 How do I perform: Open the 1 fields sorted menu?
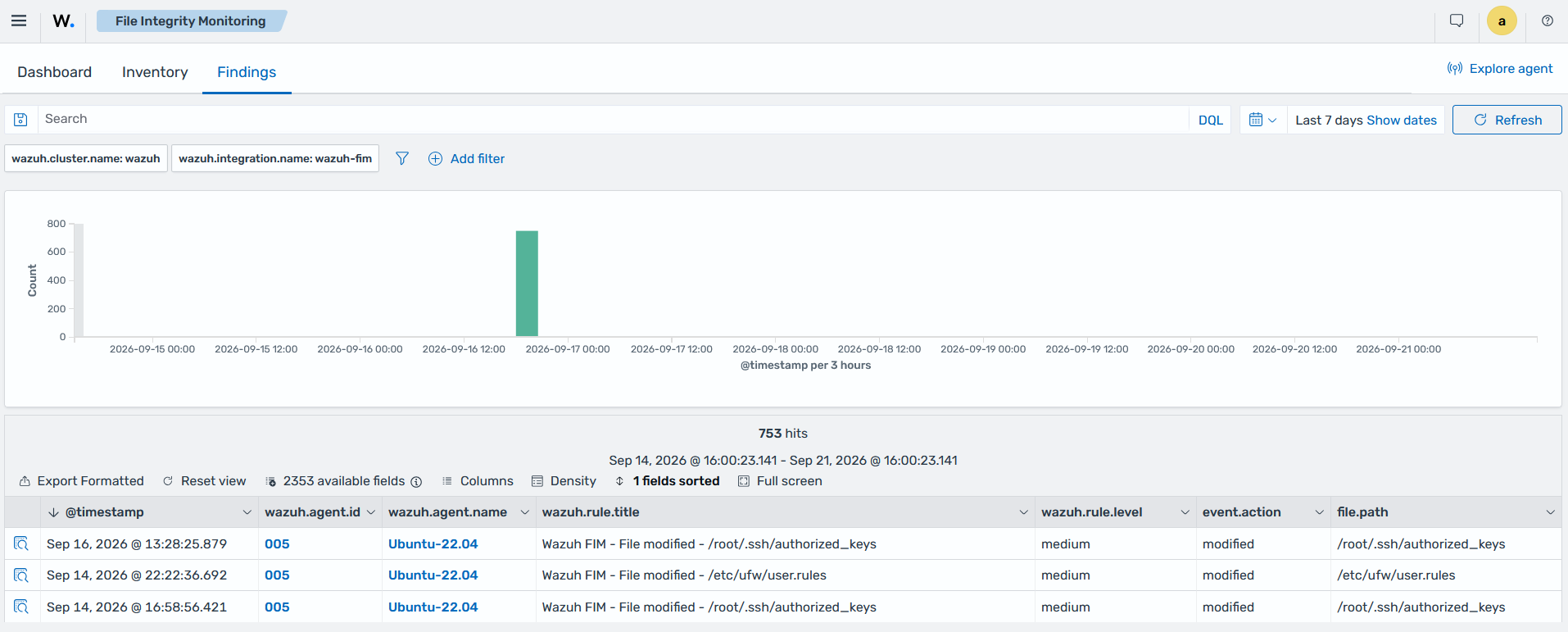(x=668, y=481)
